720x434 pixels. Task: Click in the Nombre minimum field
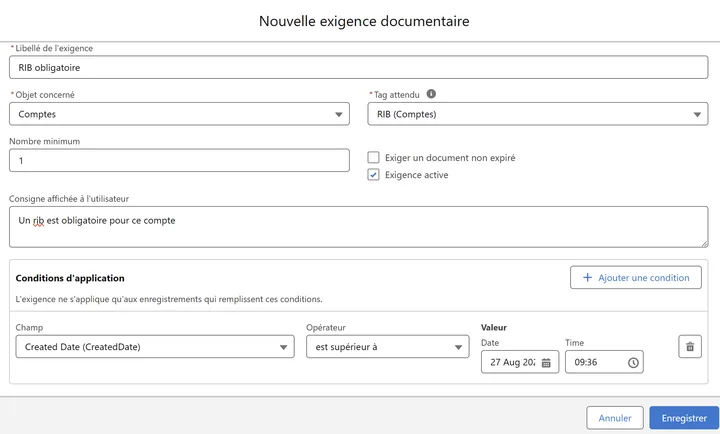(179, 160)
